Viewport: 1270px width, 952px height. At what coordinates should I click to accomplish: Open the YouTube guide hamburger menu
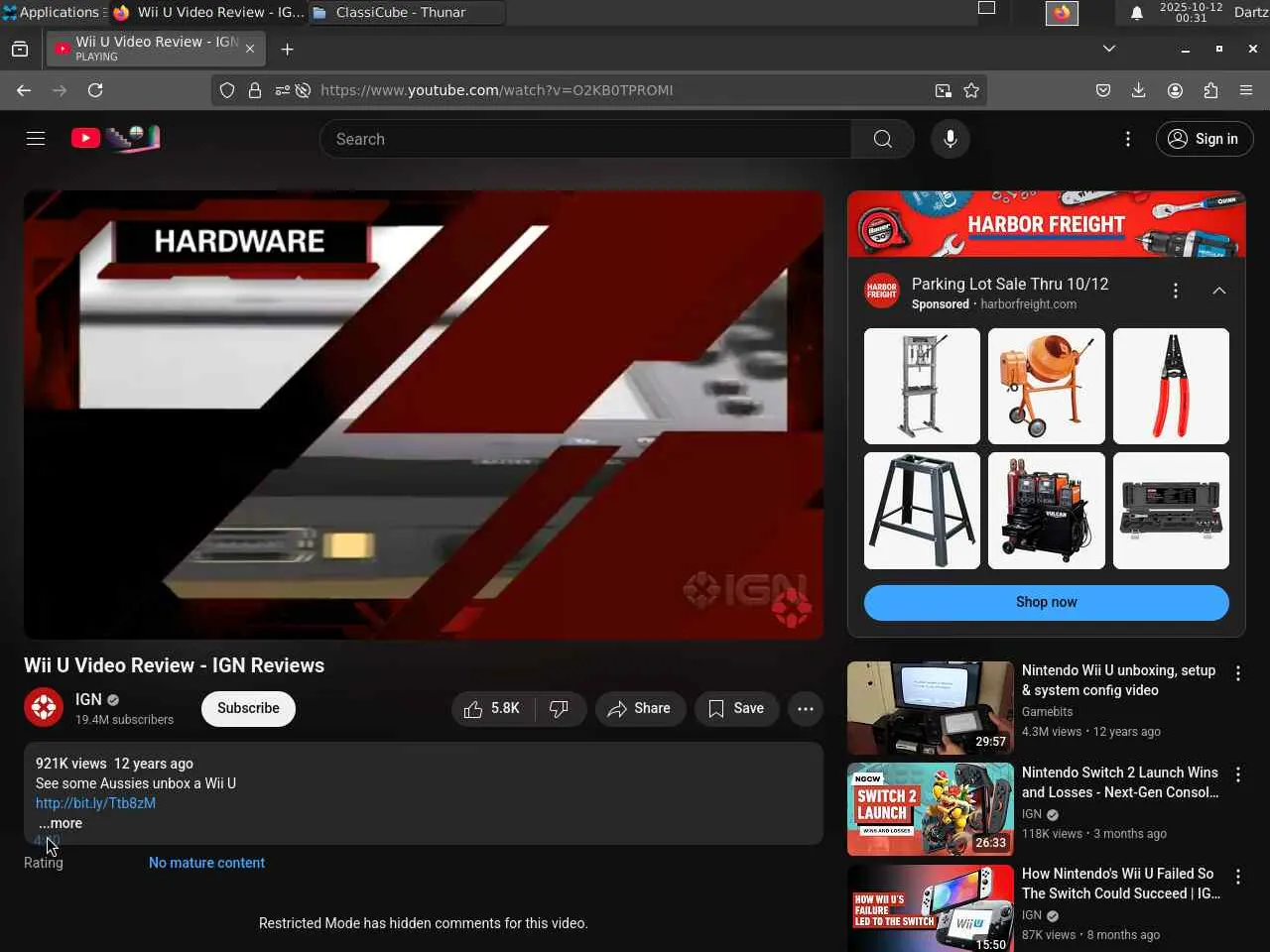pos(36,139)
